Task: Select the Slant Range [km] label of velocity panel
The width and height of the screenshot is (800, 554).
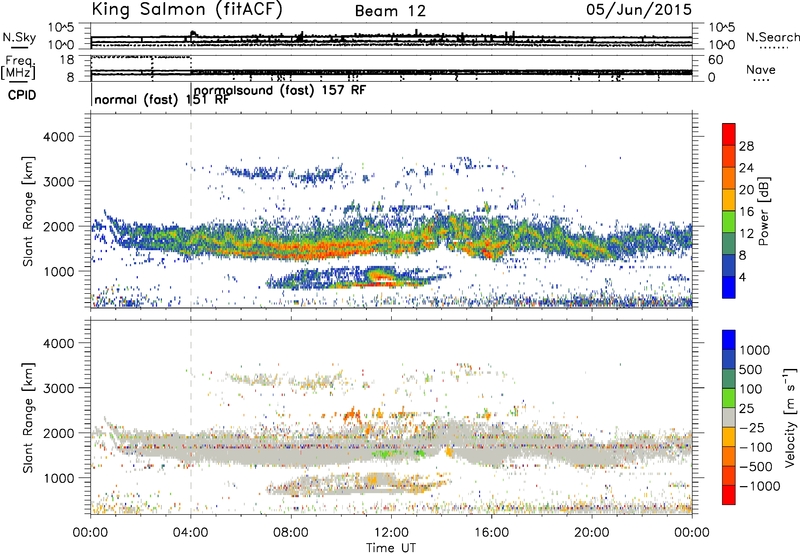Action: [28, 417]
